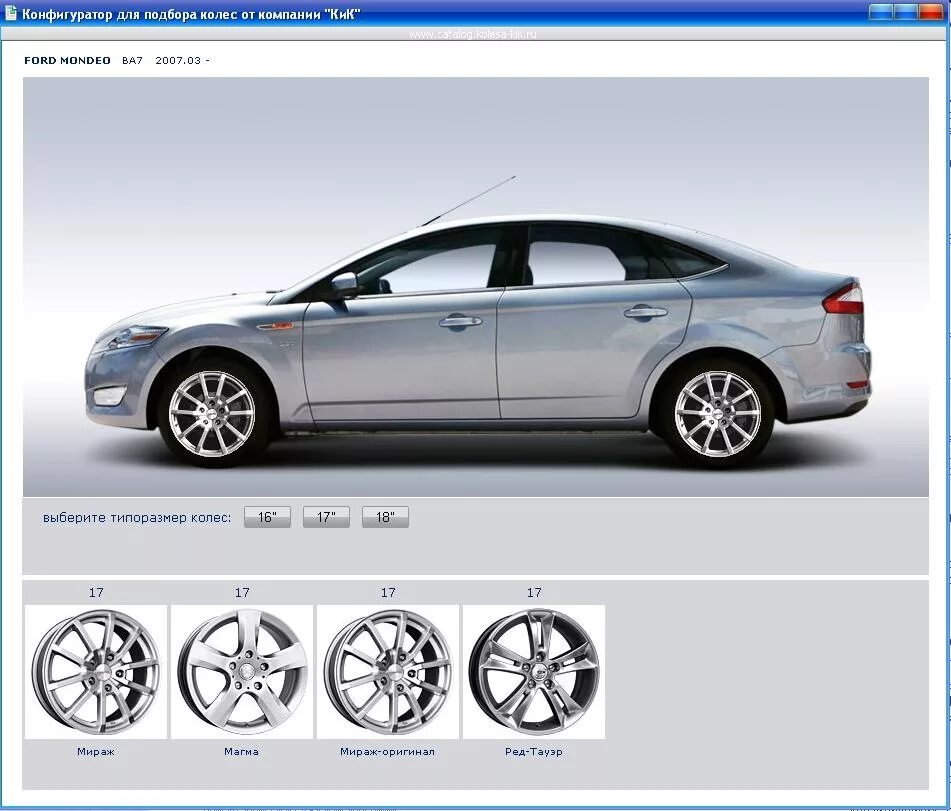Image resolution: width=951 pixels, height=811 pixels.
Task: Maximize the configurator window
Action: coord(906,12)
